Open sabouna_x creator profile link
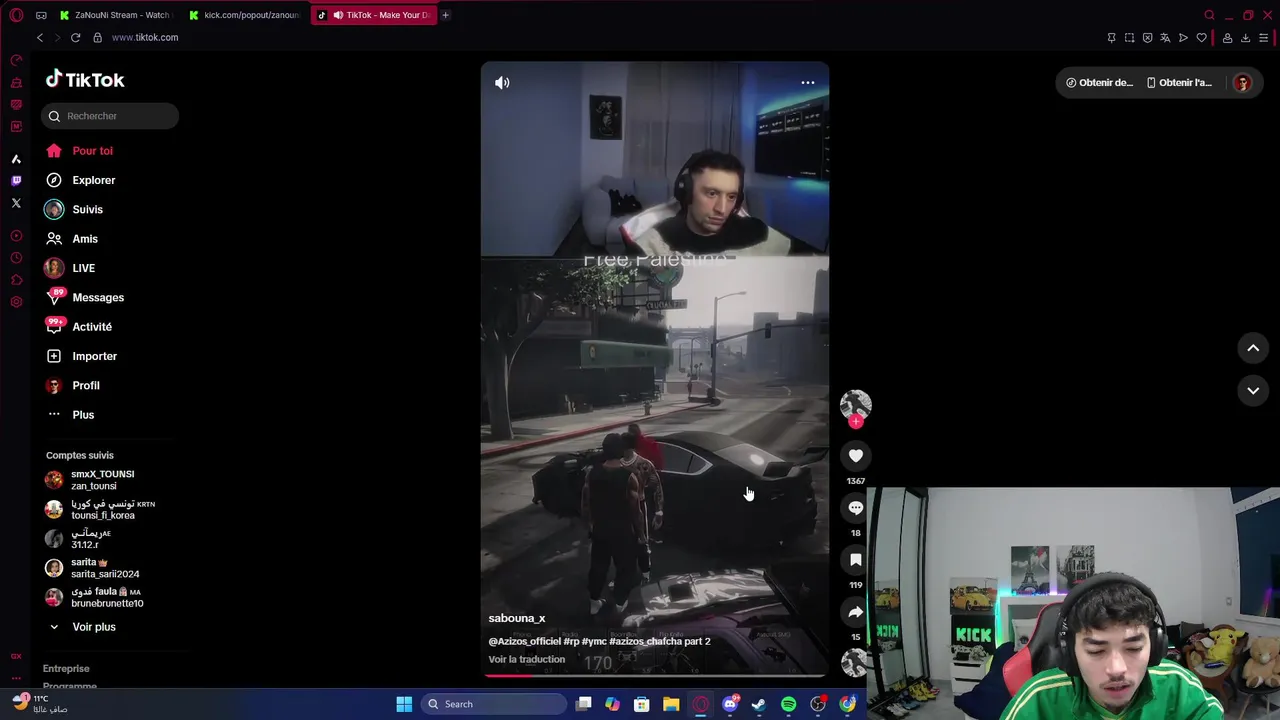 pyautogui.click(x=517, y=619)
